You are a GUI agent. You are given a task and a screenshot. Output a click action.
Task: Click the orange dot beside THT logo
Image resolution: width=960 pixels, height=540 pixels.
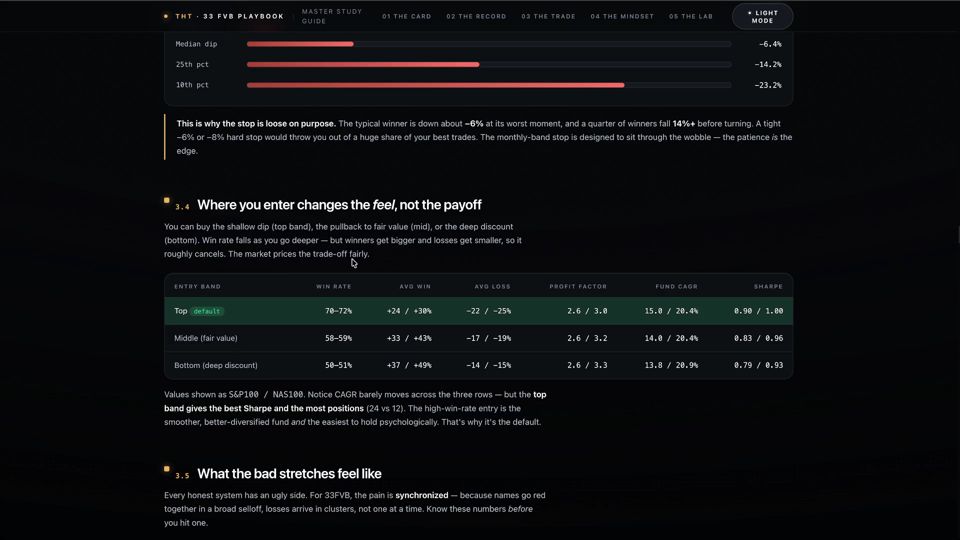pyautogui.click(x=166, y=17)
